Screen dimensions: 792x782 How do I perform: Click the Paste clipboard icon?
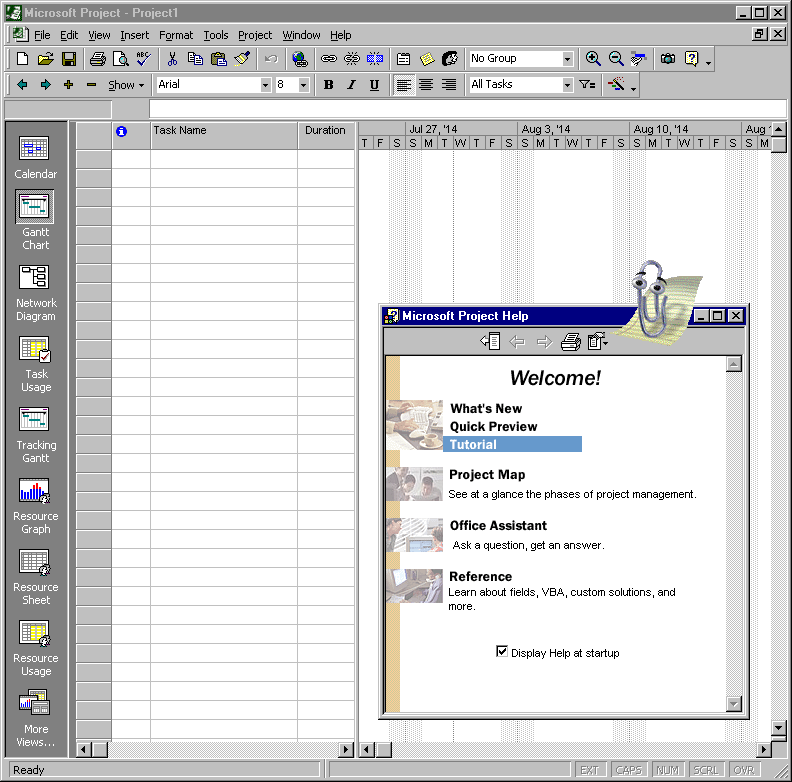[219, 59]
